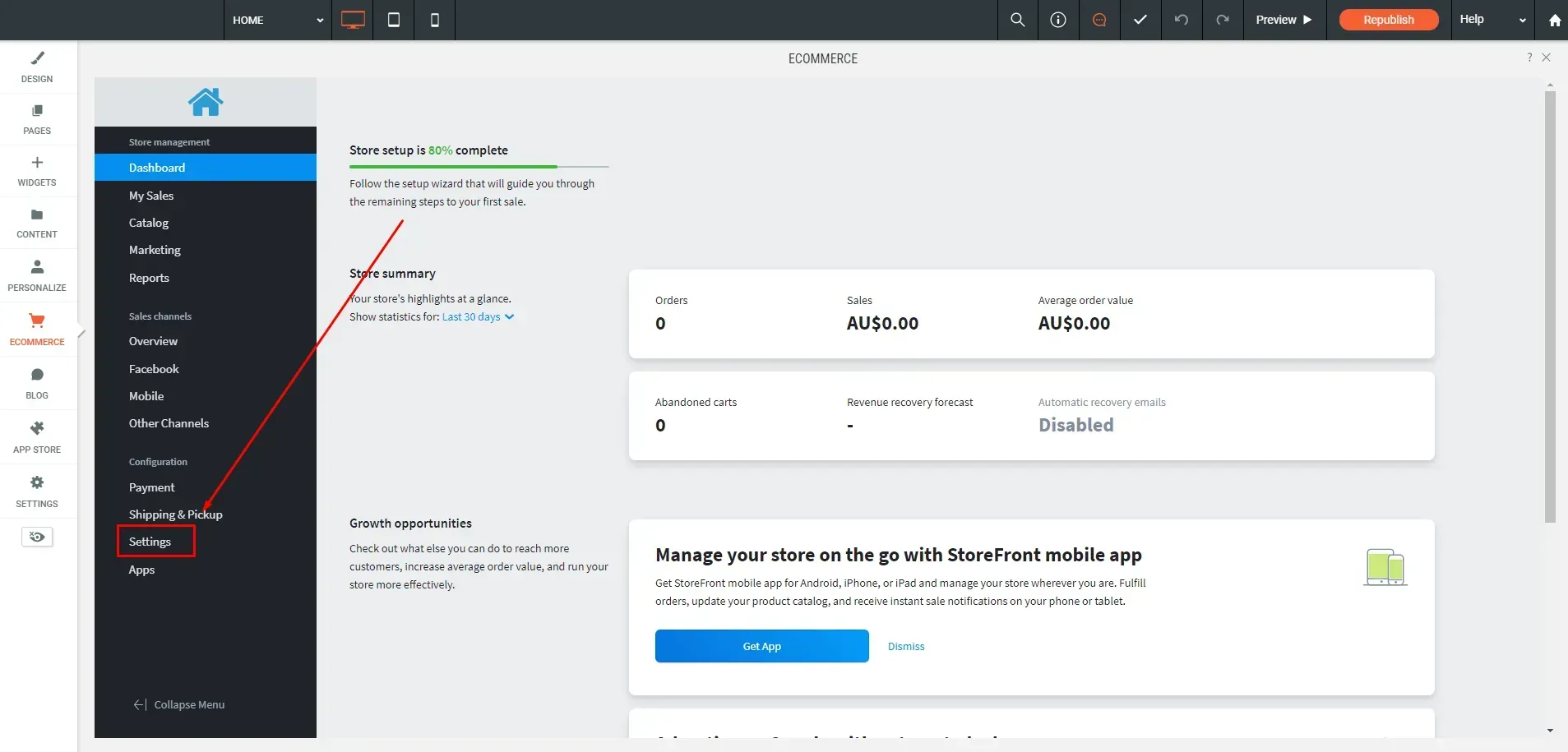Open the HOME page dropdown
The image size is (1568, 752).
click(278, 20)
